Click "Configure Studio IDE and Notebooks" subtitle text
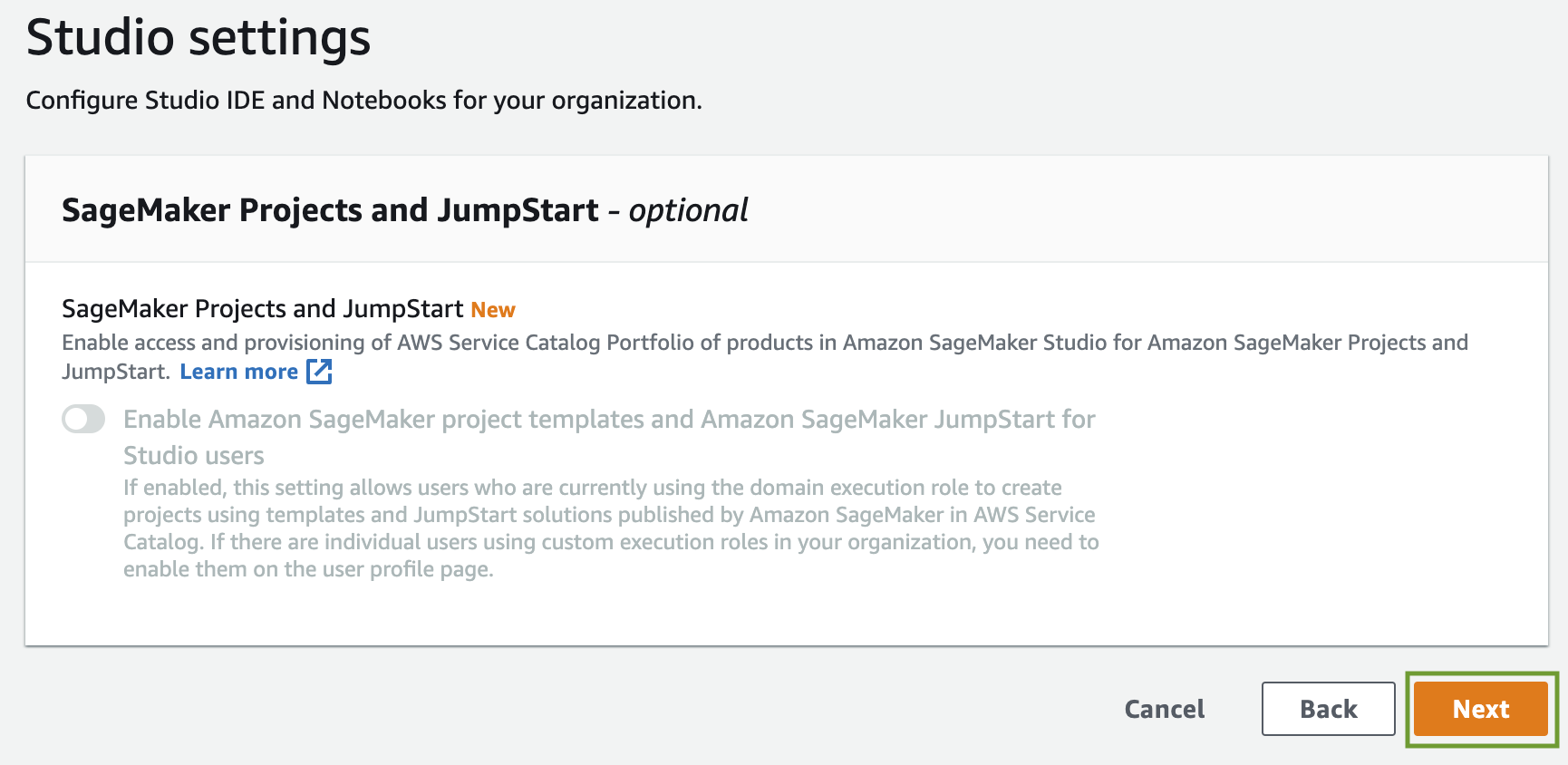This screenshot has width=1568, height=765. (363, 100)
